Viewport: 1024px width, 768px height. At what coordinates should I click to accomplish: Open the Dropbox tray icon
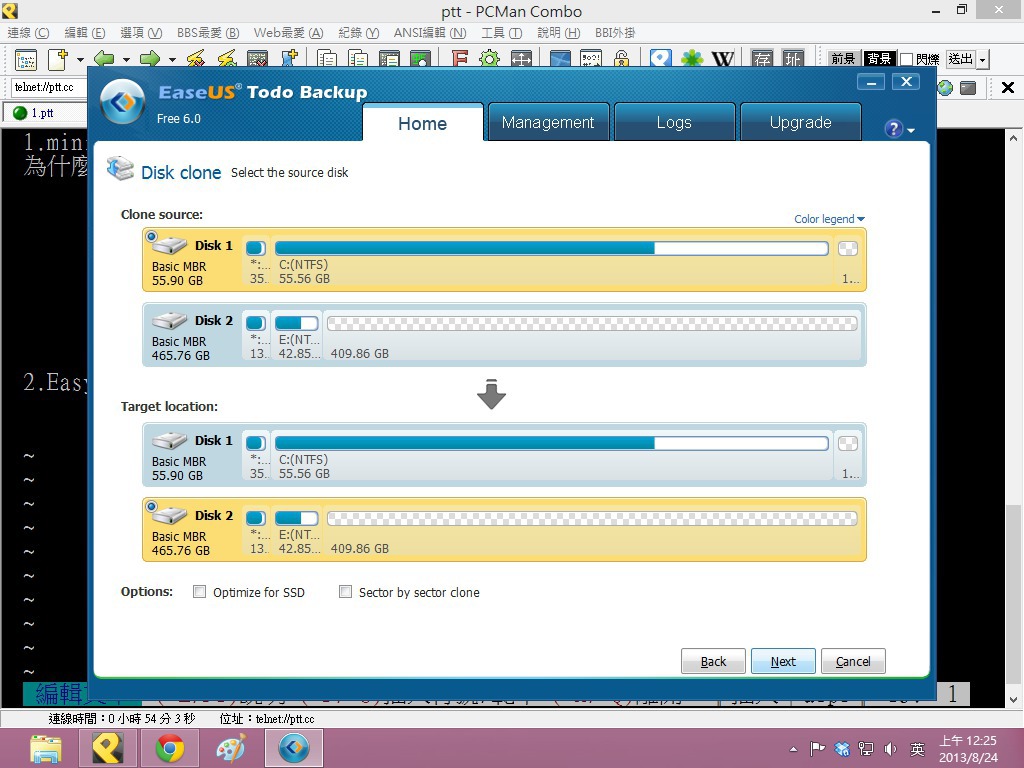pos(842,749)
